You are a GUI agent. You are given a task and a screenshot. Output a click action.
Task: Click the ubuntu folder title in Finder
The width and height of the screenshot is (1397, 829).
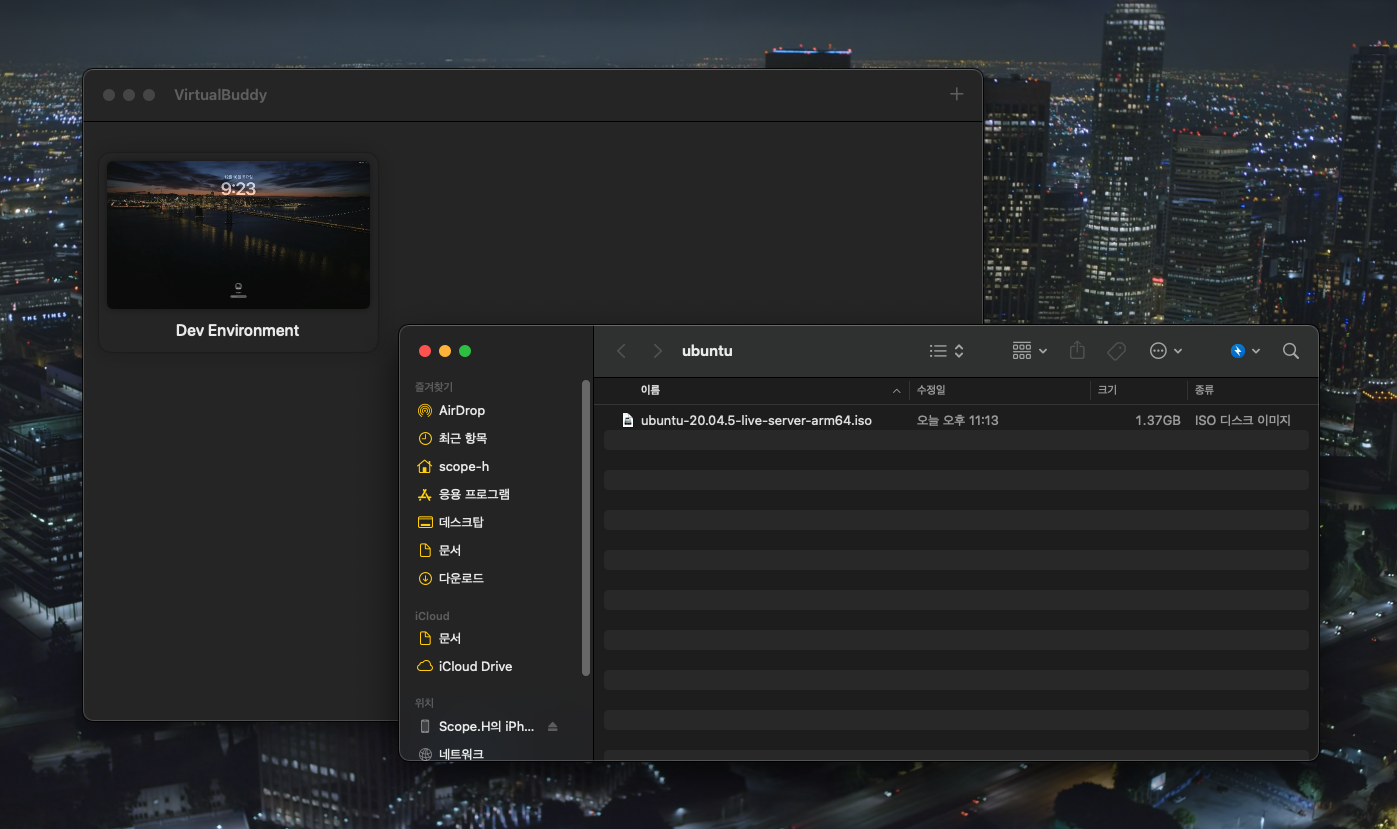click(707, 351)
